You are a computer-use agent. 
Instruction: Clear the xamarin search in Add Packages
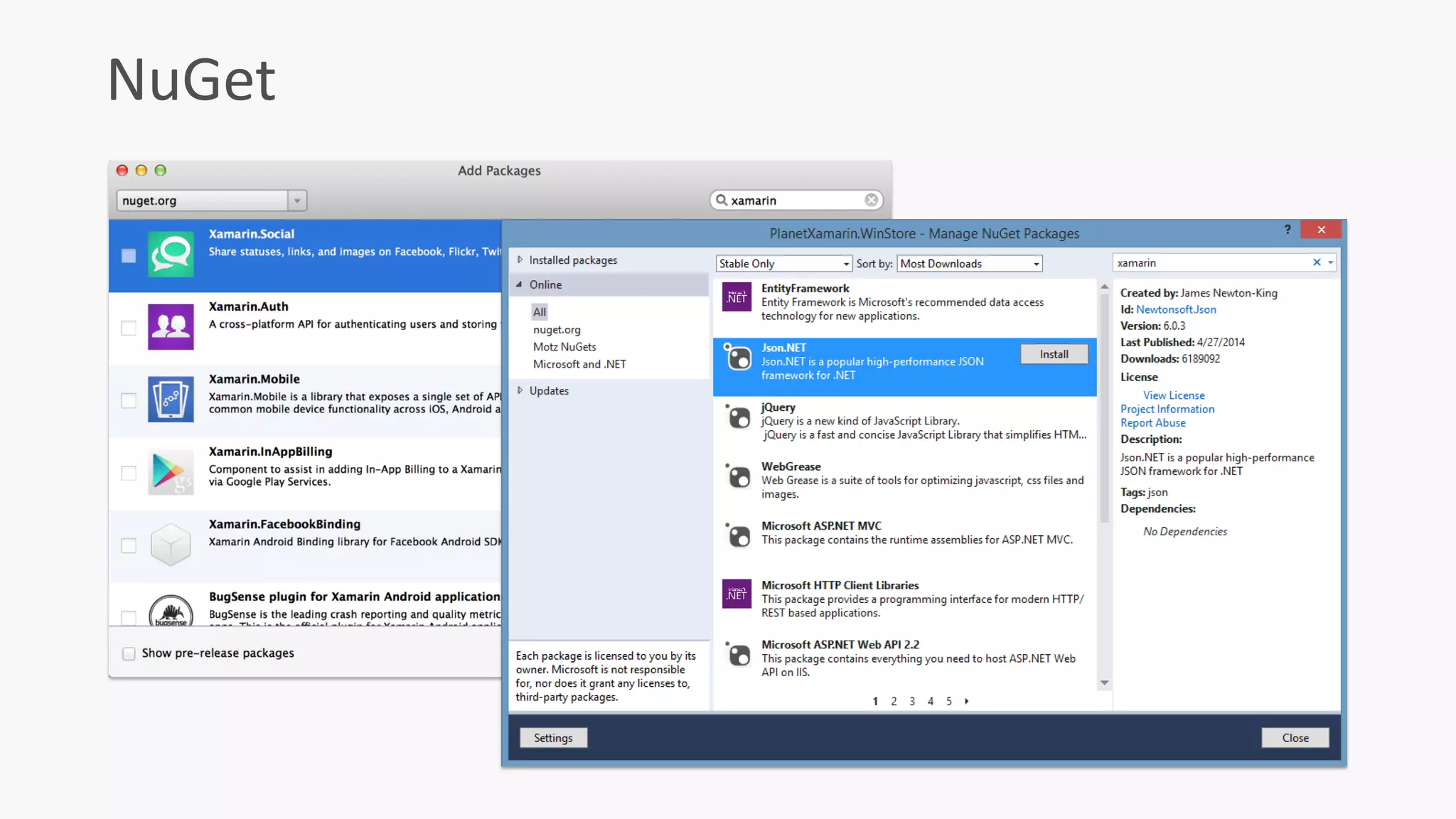point(871,200)
